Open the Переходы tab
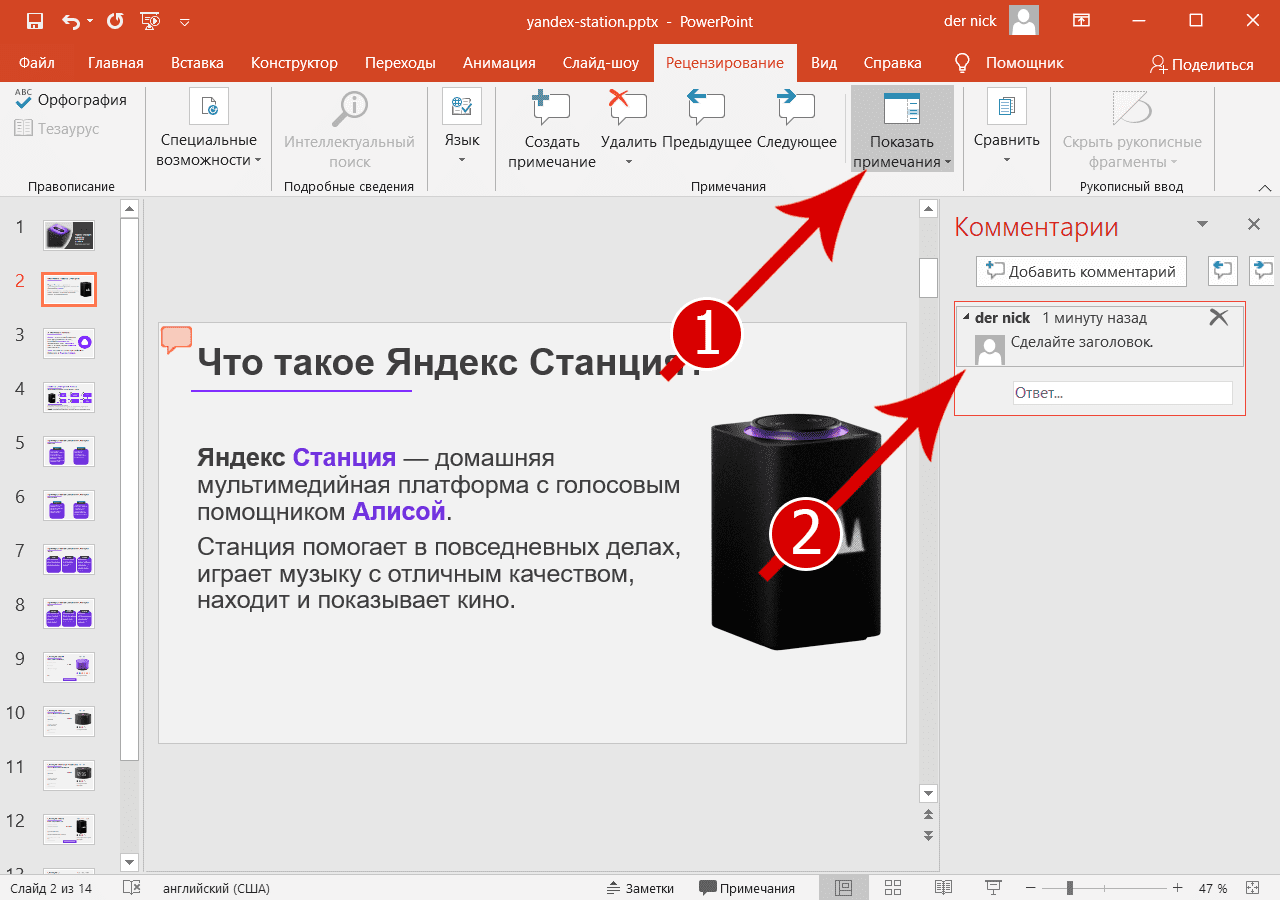 (400, 63)
